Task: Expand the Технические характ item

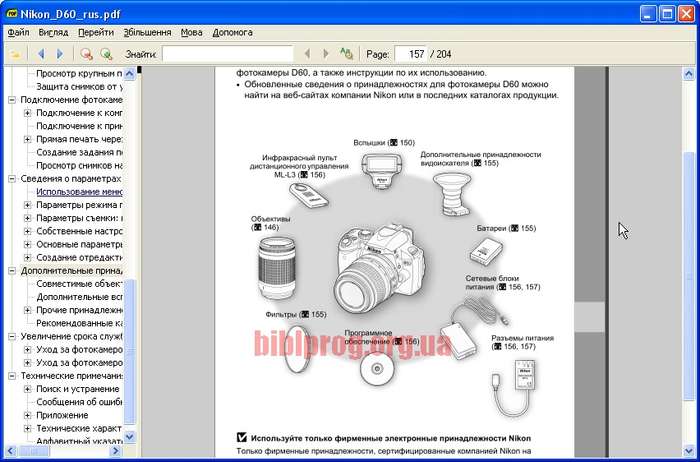Action: pyautogui.click(x=27, y=429)
